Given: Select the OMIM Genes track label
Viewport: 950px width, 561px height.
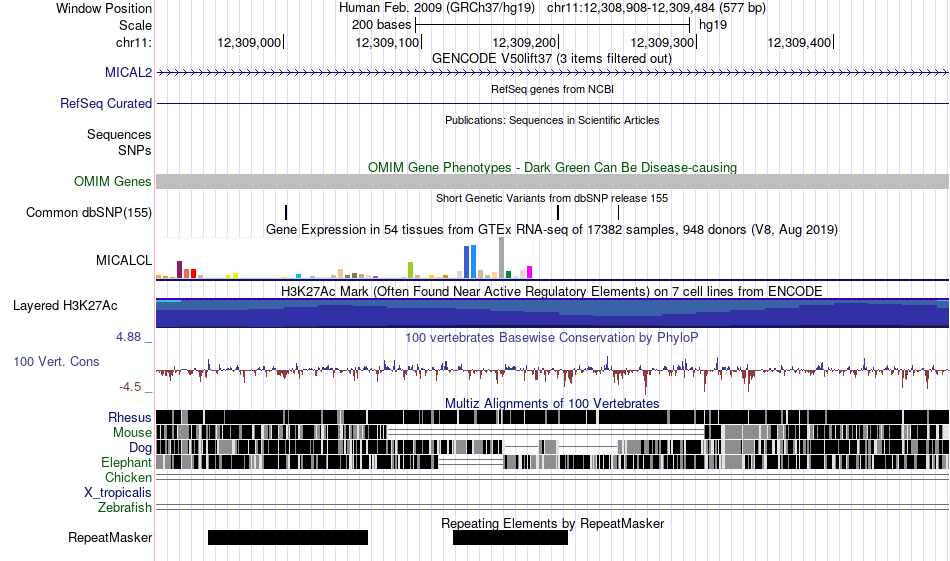Looking at the screenshot, I should pos(112,182).
